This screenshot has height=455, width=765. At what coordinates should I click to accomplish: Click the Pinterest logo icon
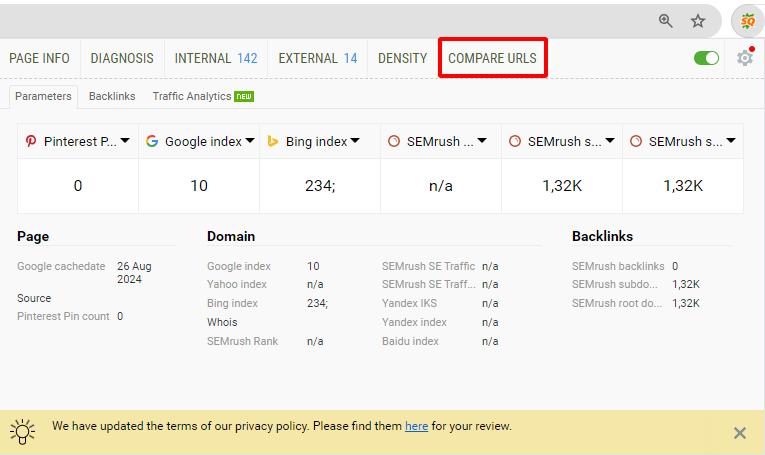coord(31,142)
